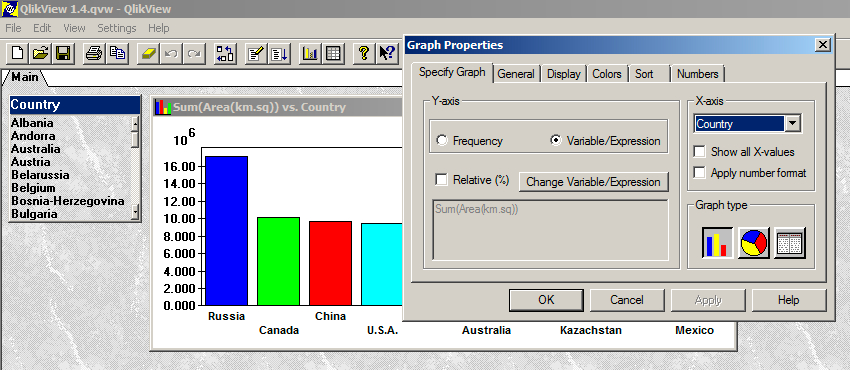Click Change Variable/Expression button
Screen dimensions: 850x370
coord(594,182)
